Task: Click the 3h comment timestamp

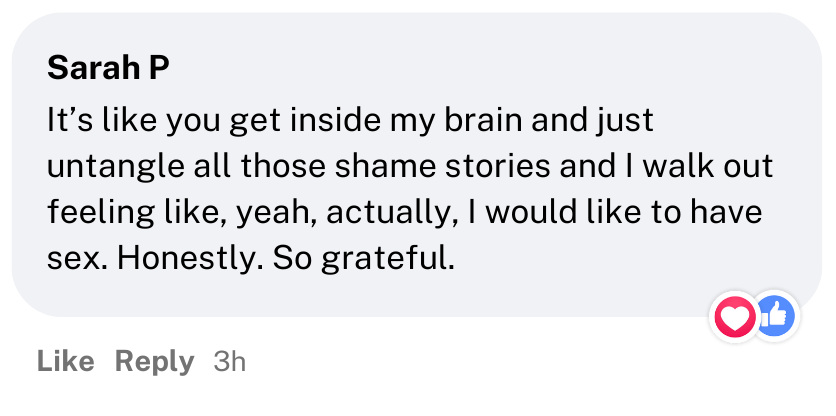Action: pyautogui.click(x=230, y=361)
